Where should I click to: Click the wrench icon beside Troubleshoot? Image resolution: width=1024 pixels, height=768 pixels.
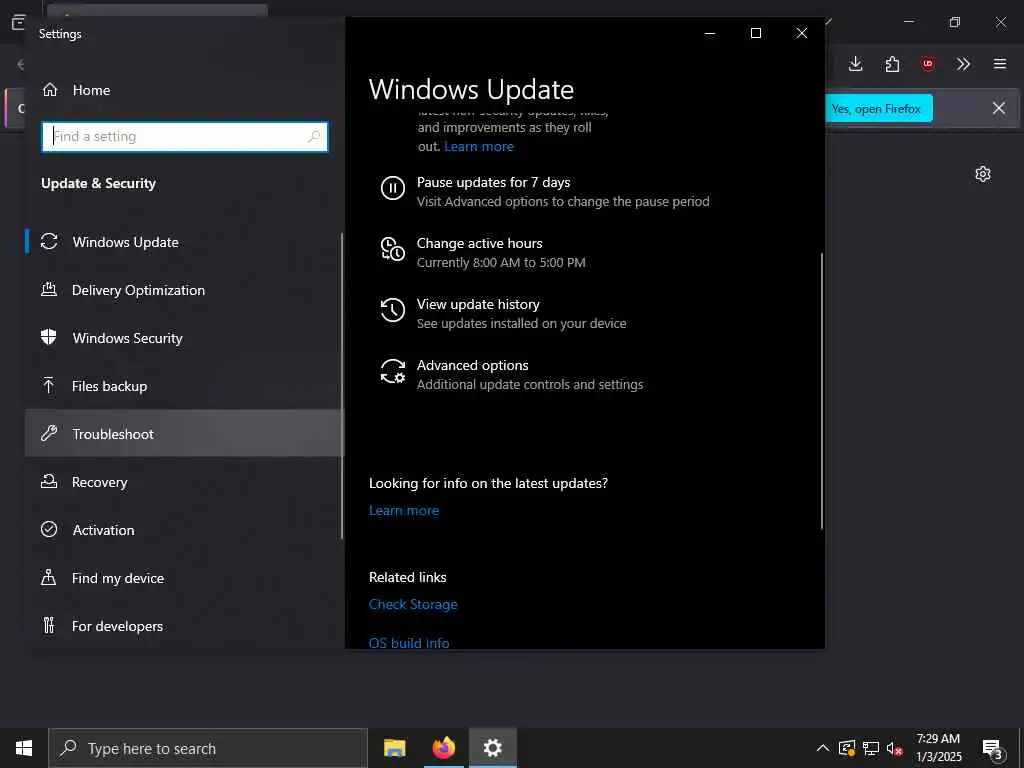(49, 433)
